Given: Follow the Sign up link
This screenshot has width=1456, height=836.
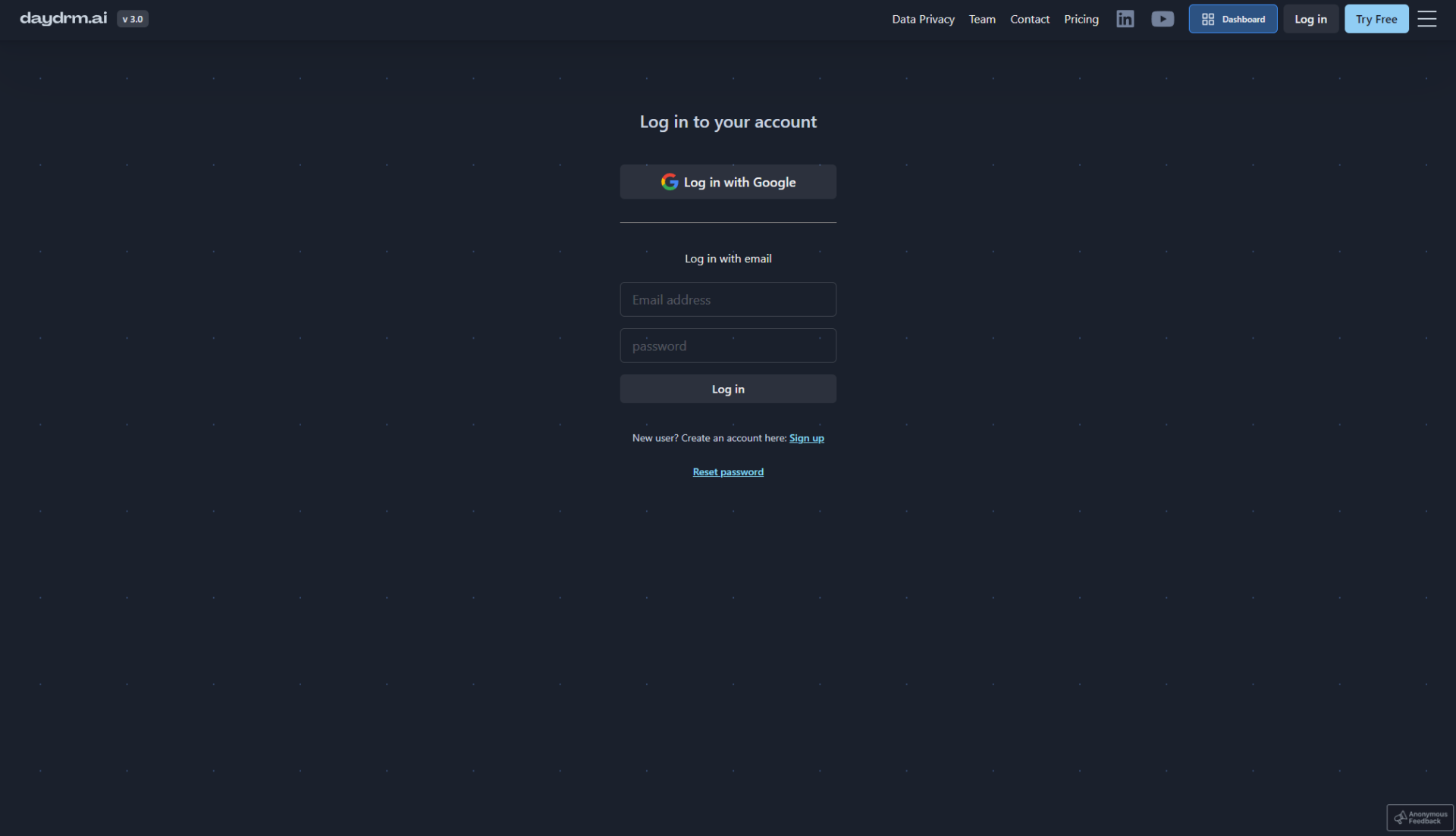Looking at the screenshot, I should [x=806, y=438].
